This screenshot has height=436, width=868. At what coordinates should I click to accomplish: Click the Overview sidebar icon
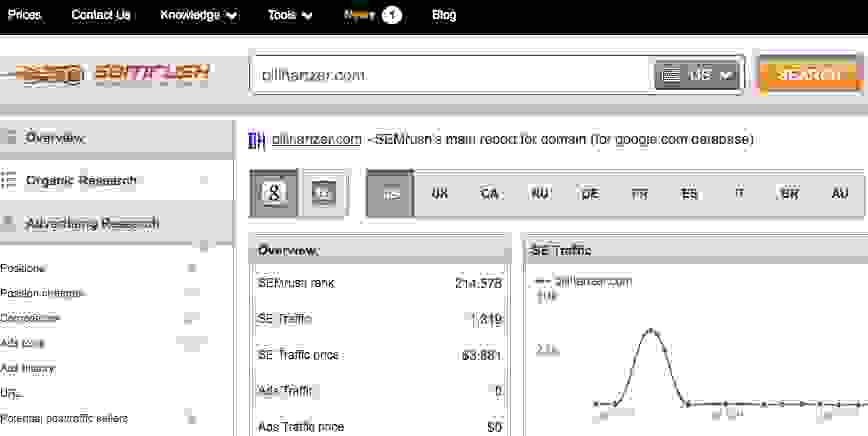[x=8, y=137]
